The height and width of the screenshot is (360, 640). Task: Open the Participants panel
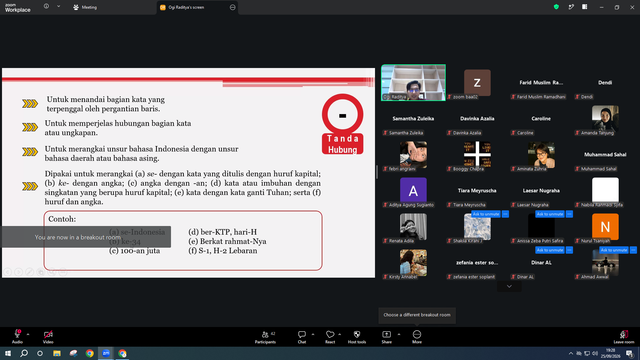tap(266, 337)
